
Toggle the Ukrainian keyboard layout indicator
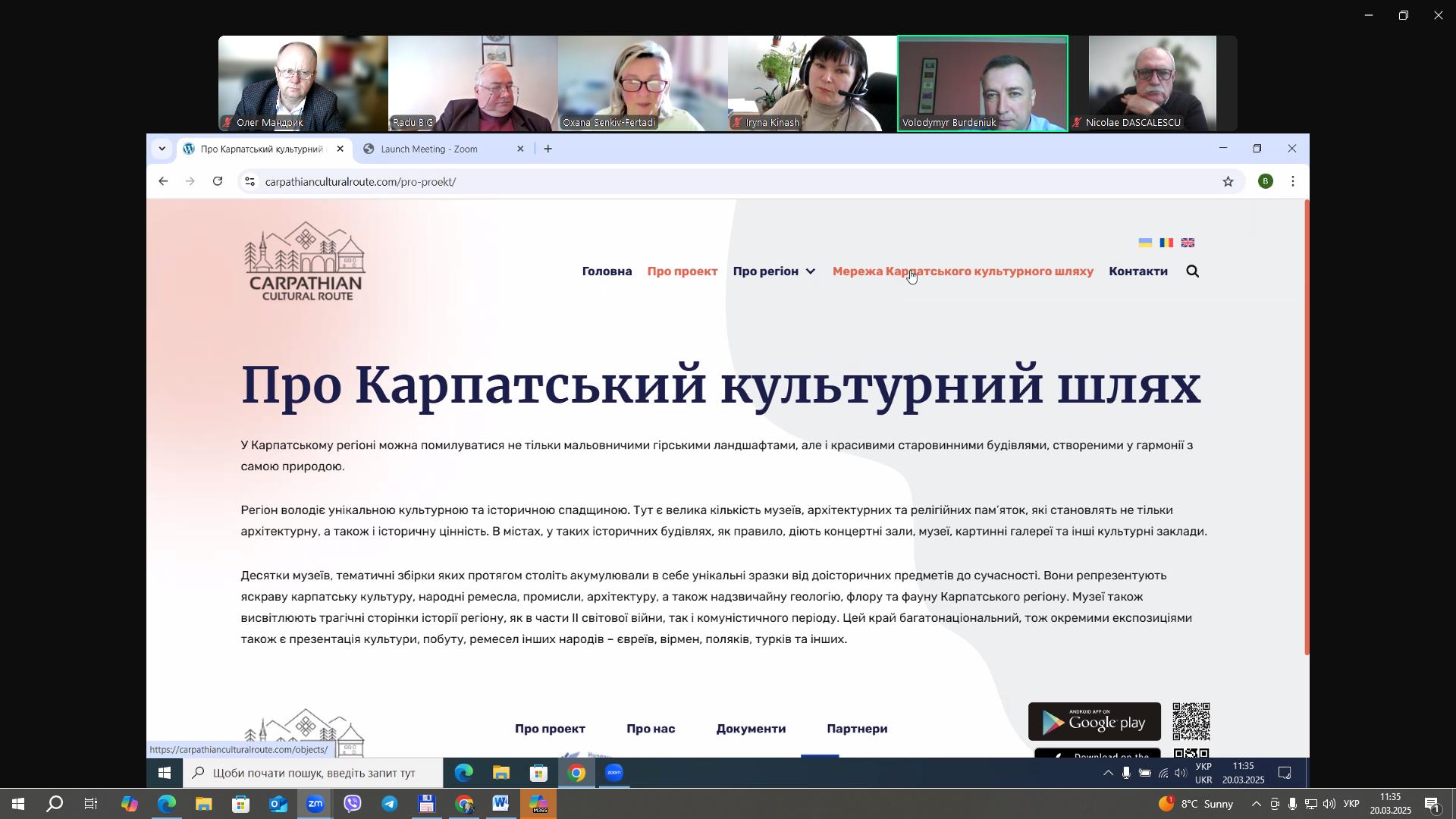(x=1353, y=804)
